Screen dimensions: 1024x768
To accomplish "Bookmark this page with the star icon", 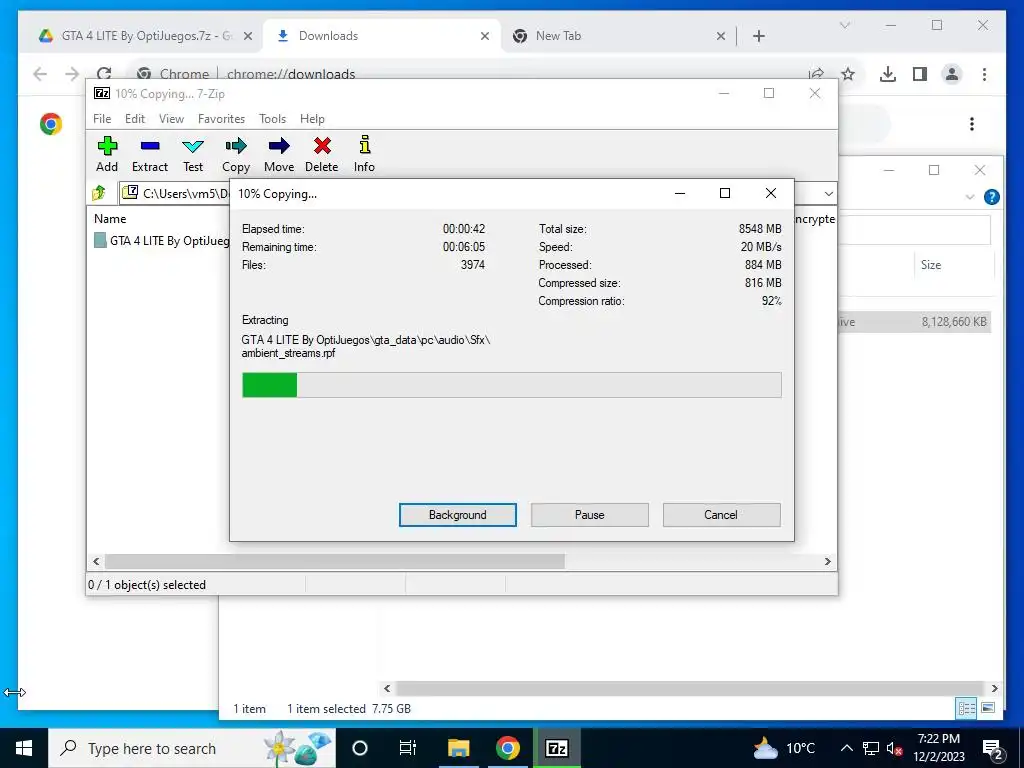I will [x=848, y=74].
